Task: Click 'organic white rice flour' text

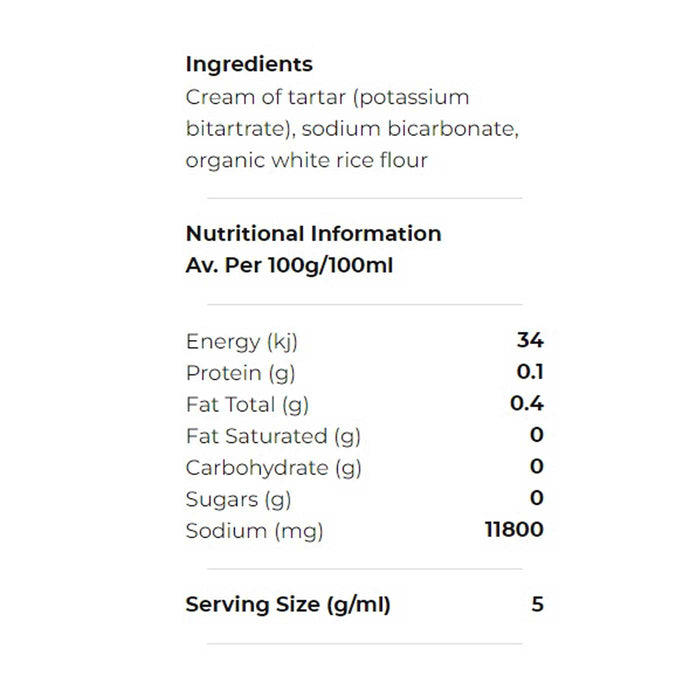Action: click(306, 160)
